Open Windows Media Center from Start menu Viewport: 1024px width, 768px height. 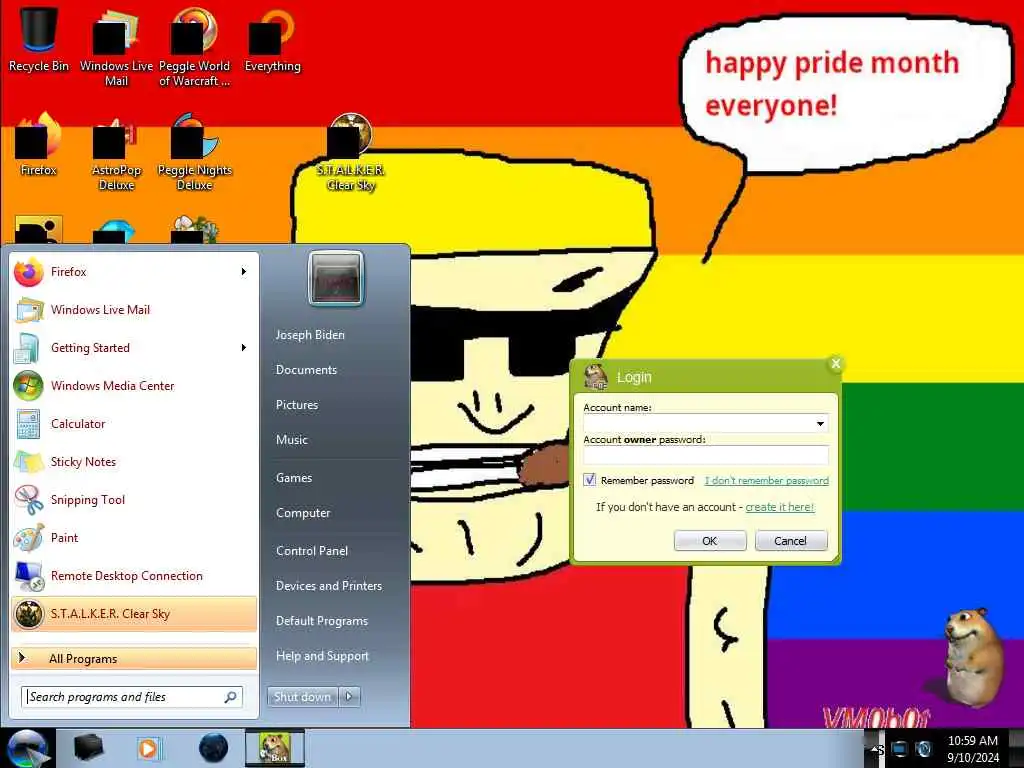[133, 385]
